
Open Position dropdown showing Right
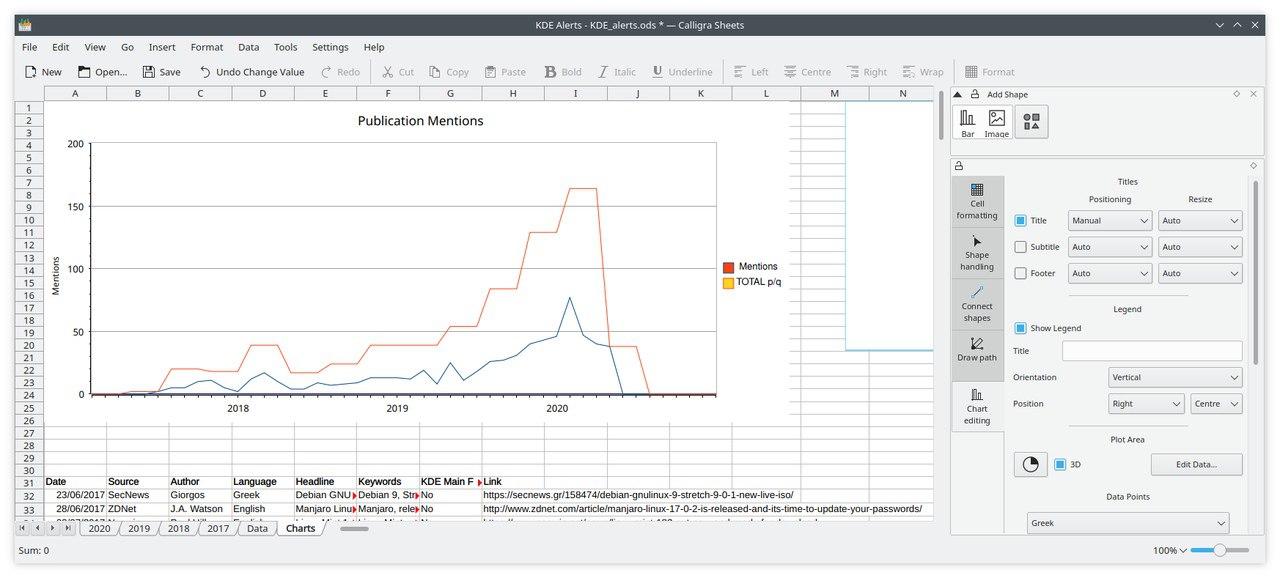[1147, 404]
